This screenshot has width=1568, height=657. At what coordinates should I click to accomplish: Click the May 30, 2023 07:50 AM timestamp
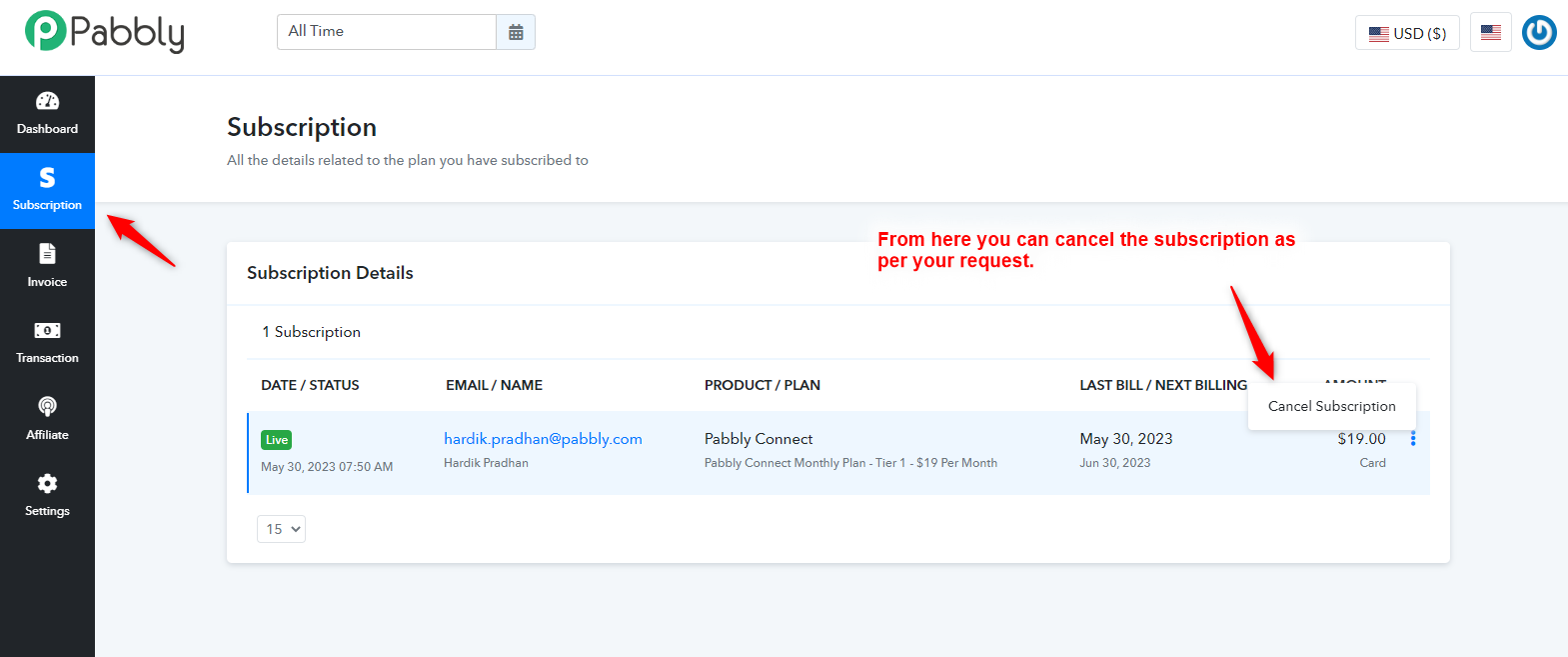pyautogui.click(x=327, y=467)
